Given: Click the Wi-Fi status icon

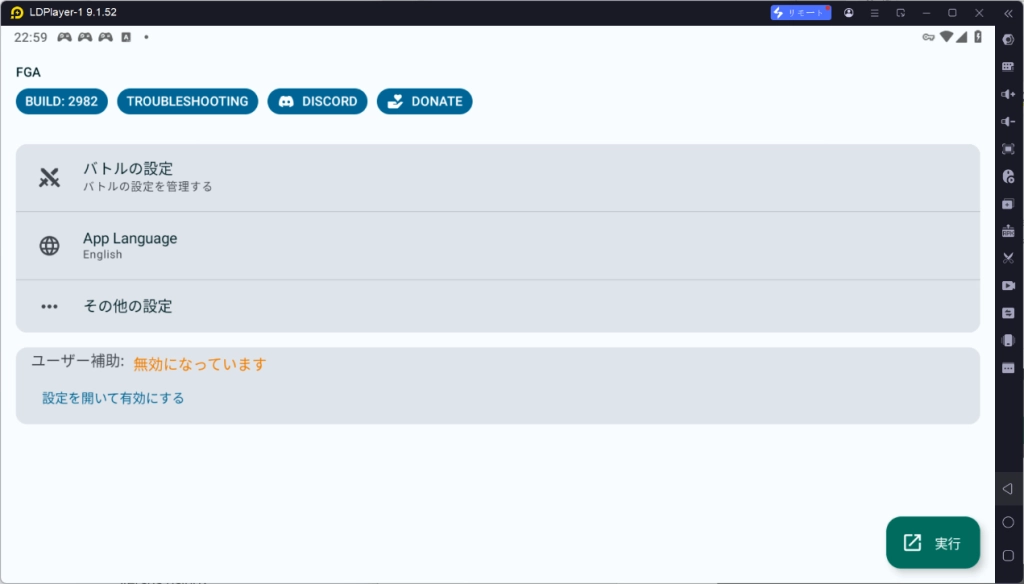Looking at the screenshot, I should pyautogui.click(x=946, y=37).
